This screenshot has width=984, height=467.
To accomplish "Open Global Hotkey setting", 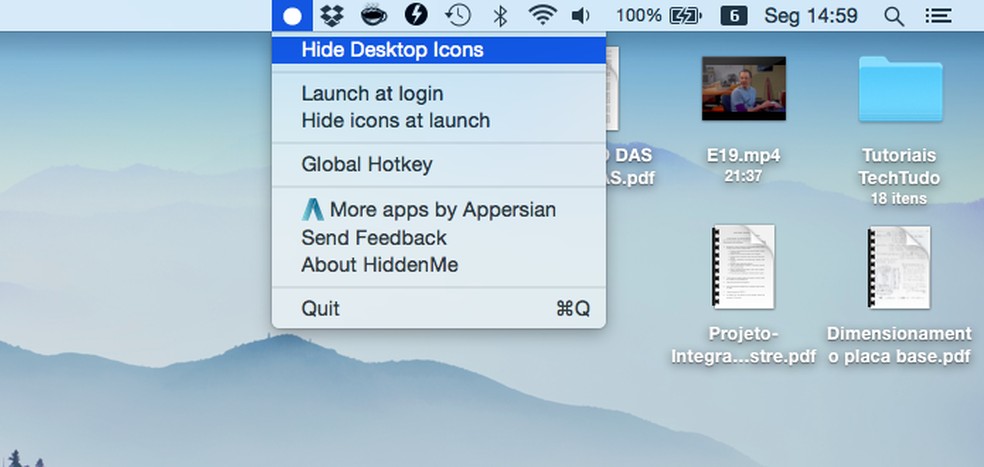I will click(x=439, y=164).
